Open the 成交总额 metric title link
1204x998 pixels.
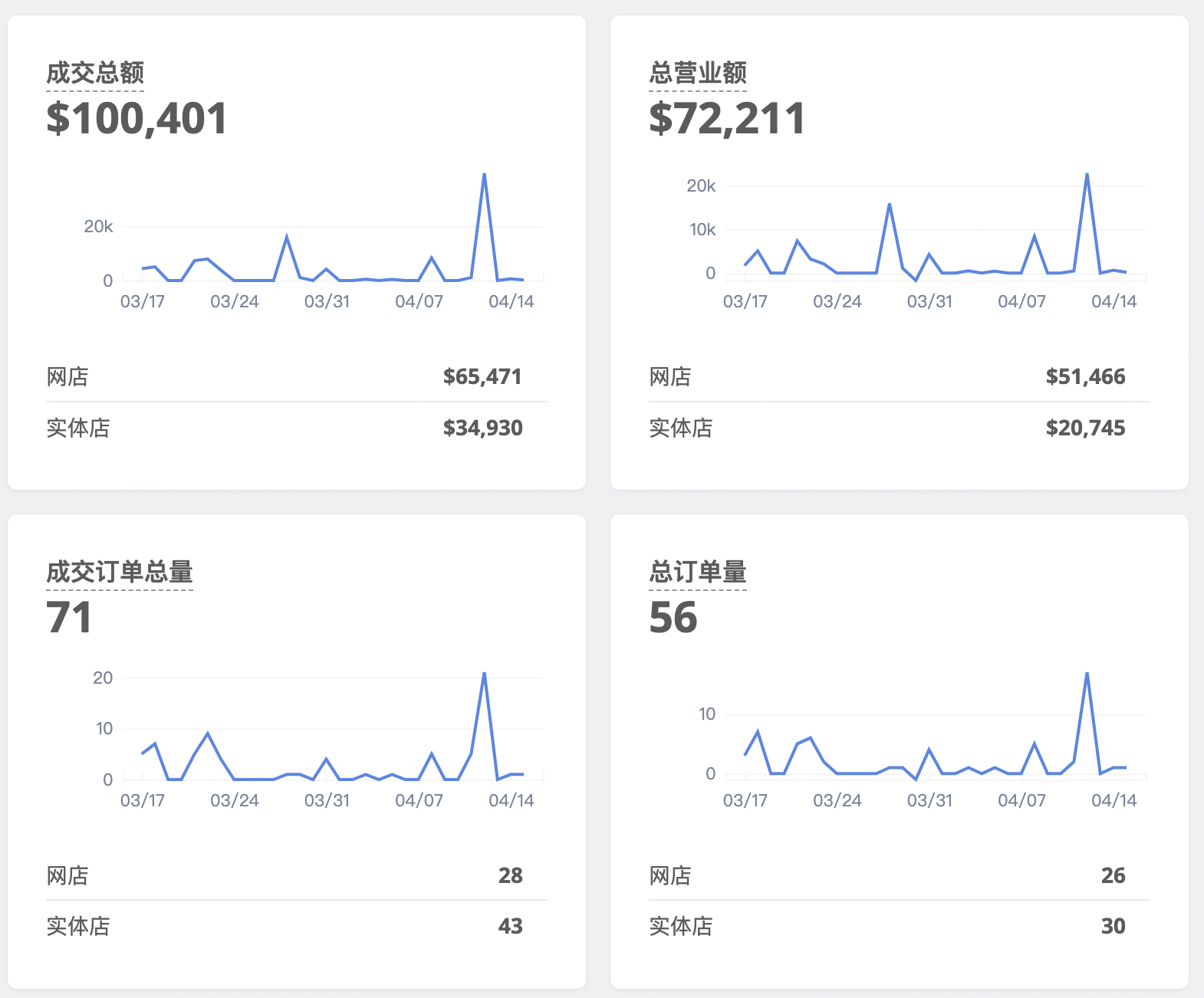(x=95, y=73)
